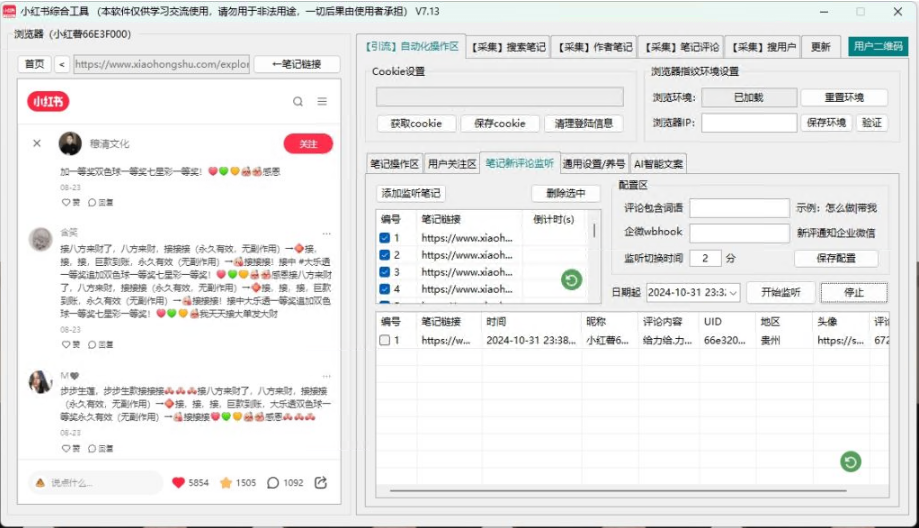Viewport: 919px width, 528px height.
Task: Open 笔记操作区 sub-tab
Action: coord(394,164)
